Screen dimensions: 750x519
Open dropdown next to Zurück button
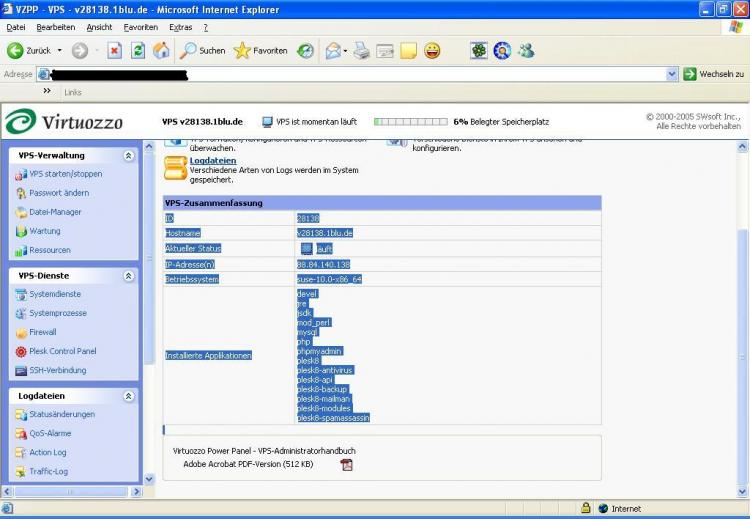point(59,50)
